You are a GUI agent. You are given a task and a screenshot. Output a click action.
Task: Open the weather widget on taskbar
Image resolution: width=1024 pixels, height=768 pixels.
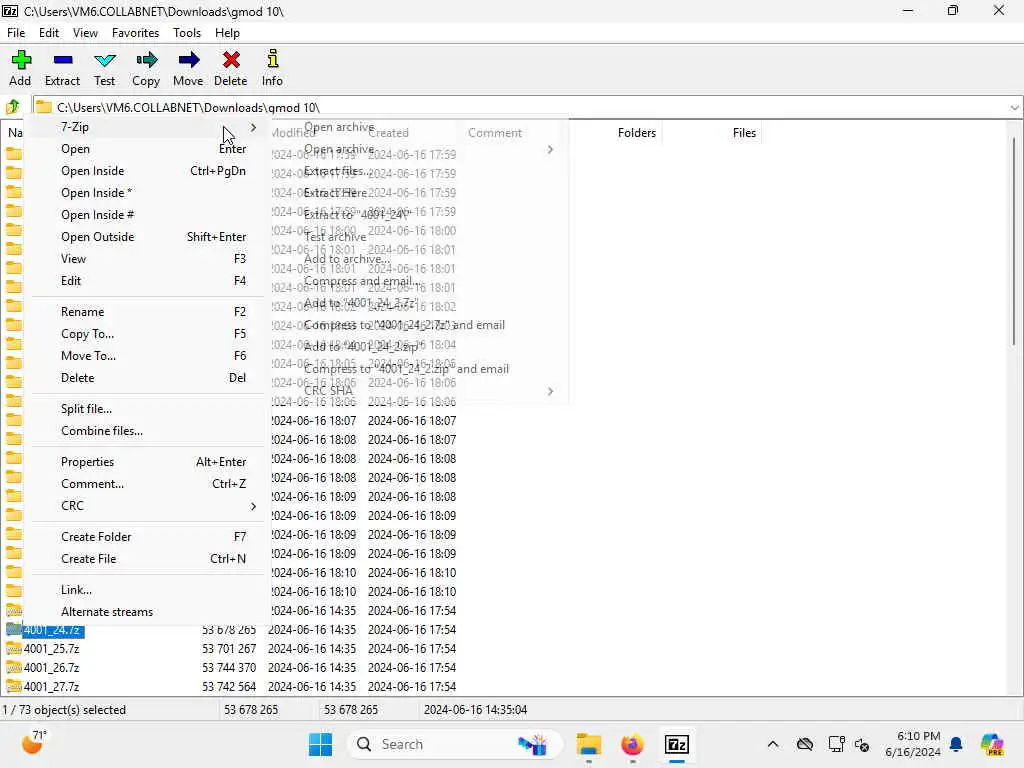pos(34,743)
